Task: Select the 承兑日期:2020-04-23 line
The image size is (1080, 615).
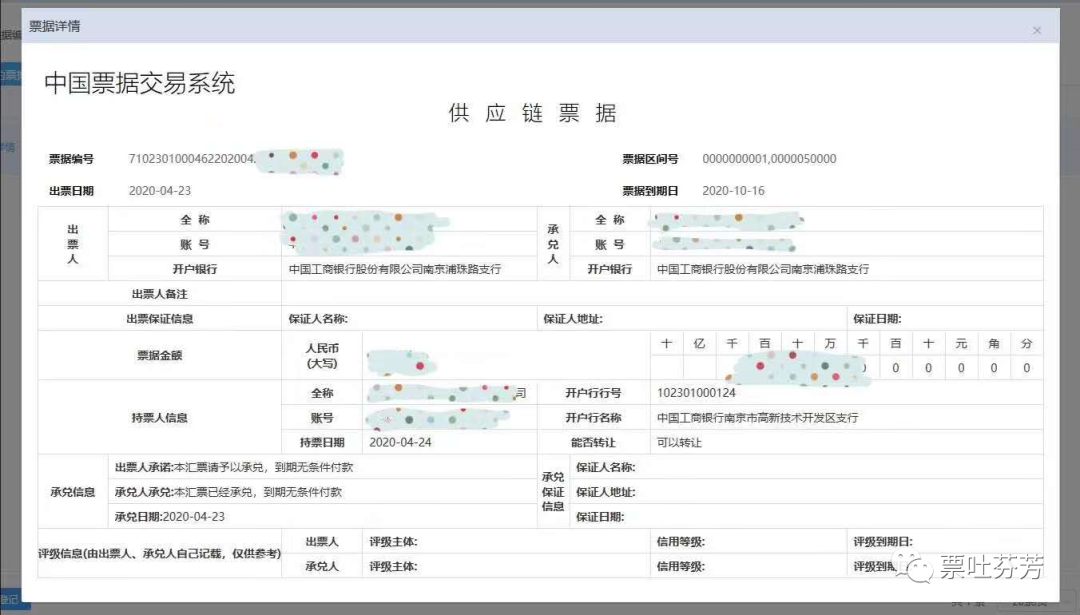Action: pyautogui.click(x=169, y=517)
